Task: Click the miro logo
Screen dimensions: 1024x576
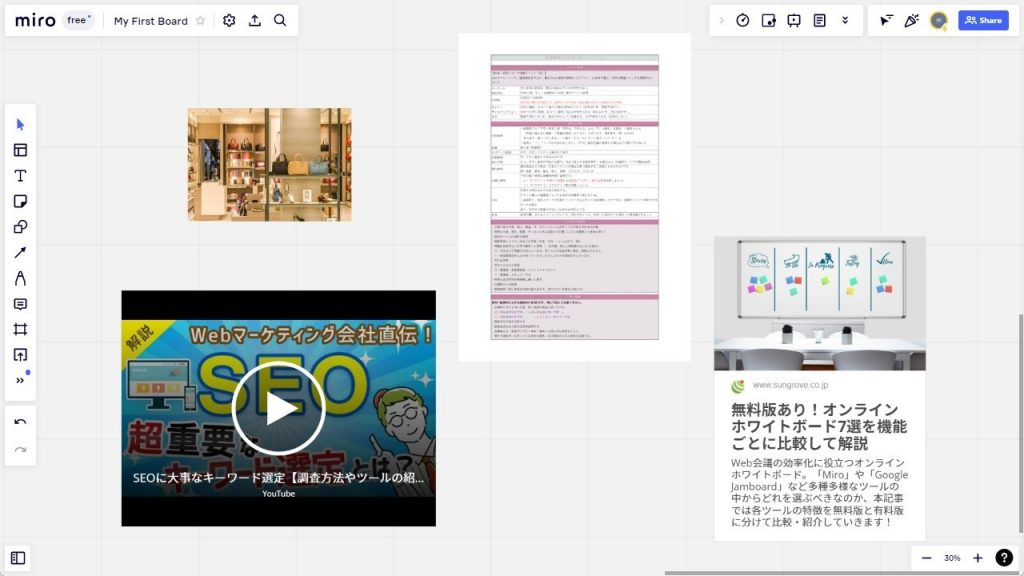Action: 35,20
